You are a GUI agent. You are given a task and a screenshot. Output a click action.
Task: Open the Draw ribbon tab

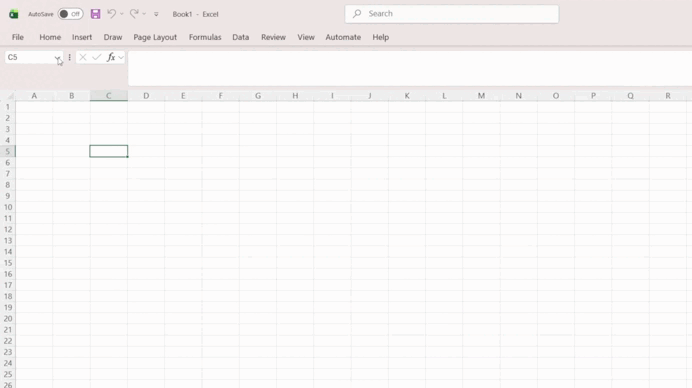tap(113, 37)
